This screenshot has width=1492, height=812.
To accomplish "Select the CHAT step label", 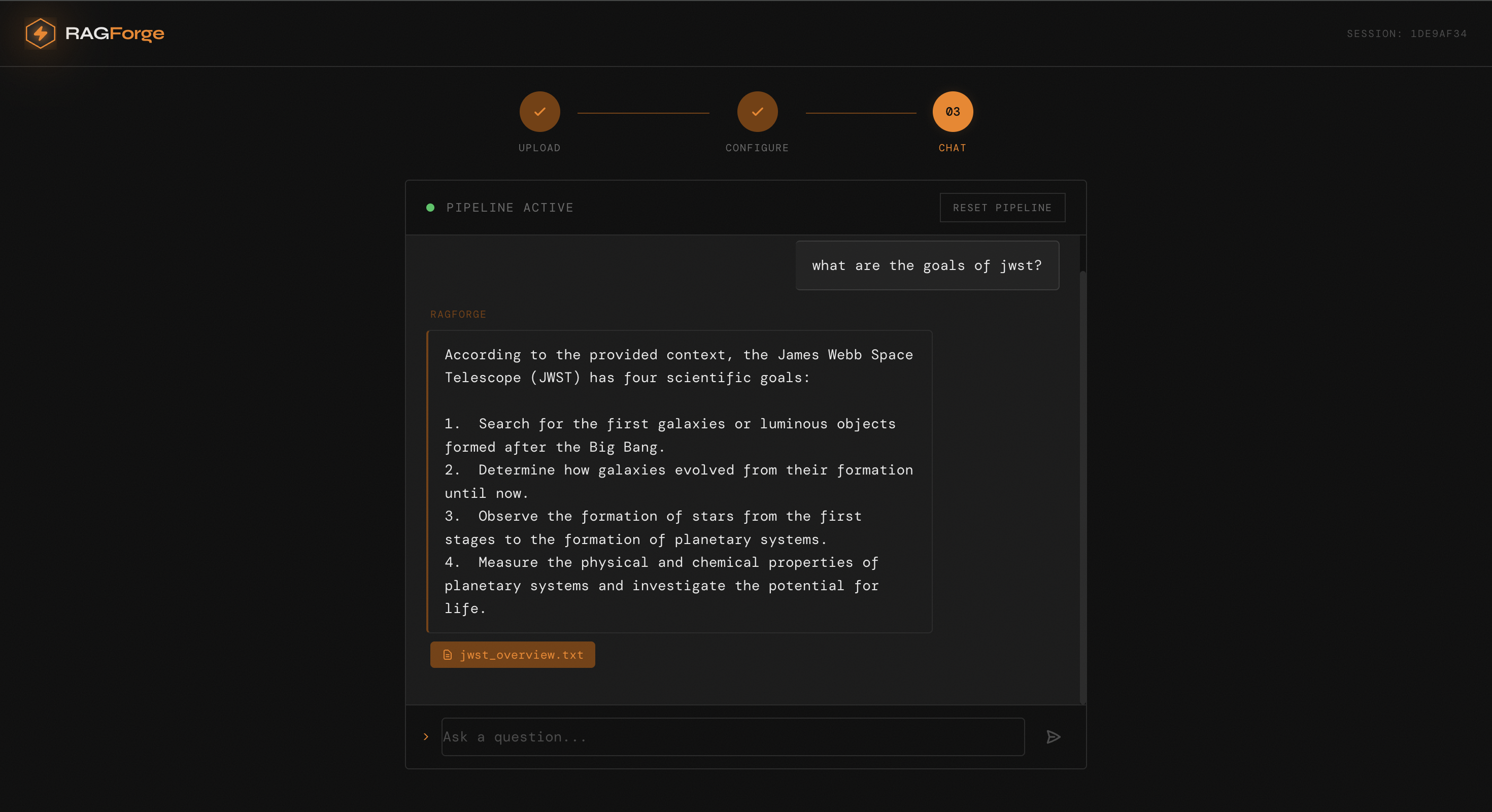I will 952,148.
